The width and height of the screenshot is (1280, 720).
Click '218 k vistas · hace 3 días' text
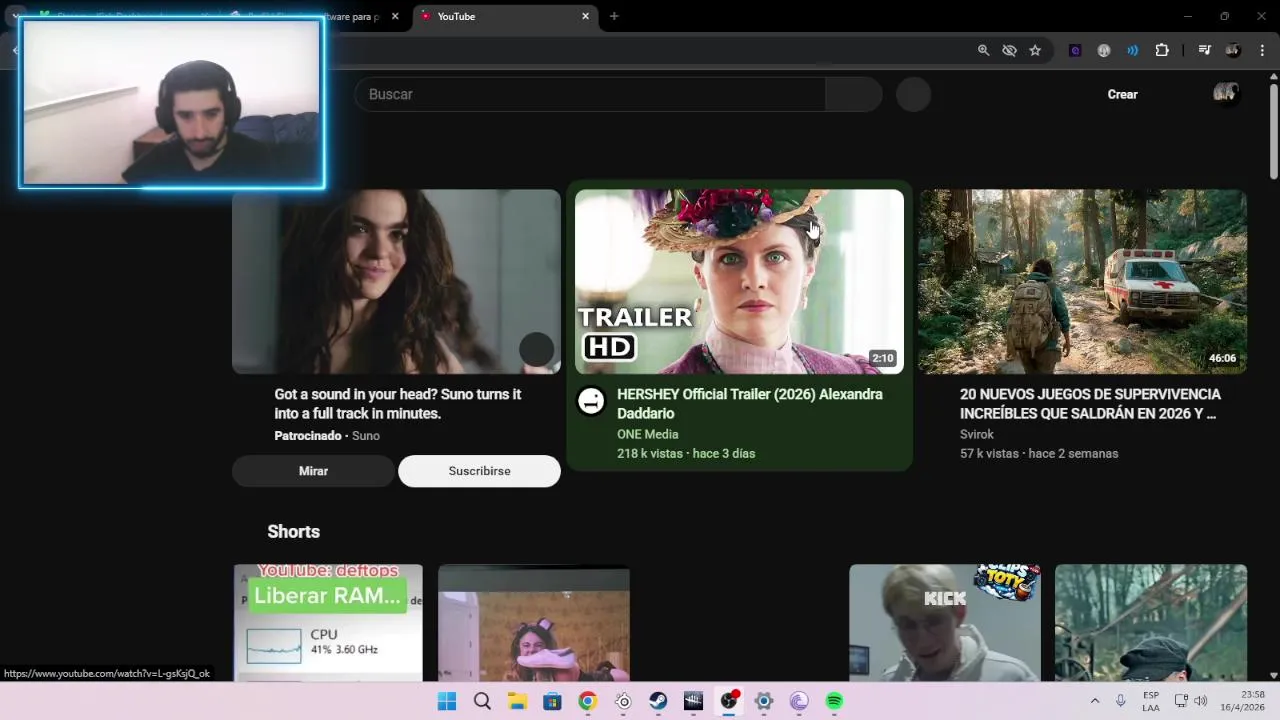tap(686, 453)
